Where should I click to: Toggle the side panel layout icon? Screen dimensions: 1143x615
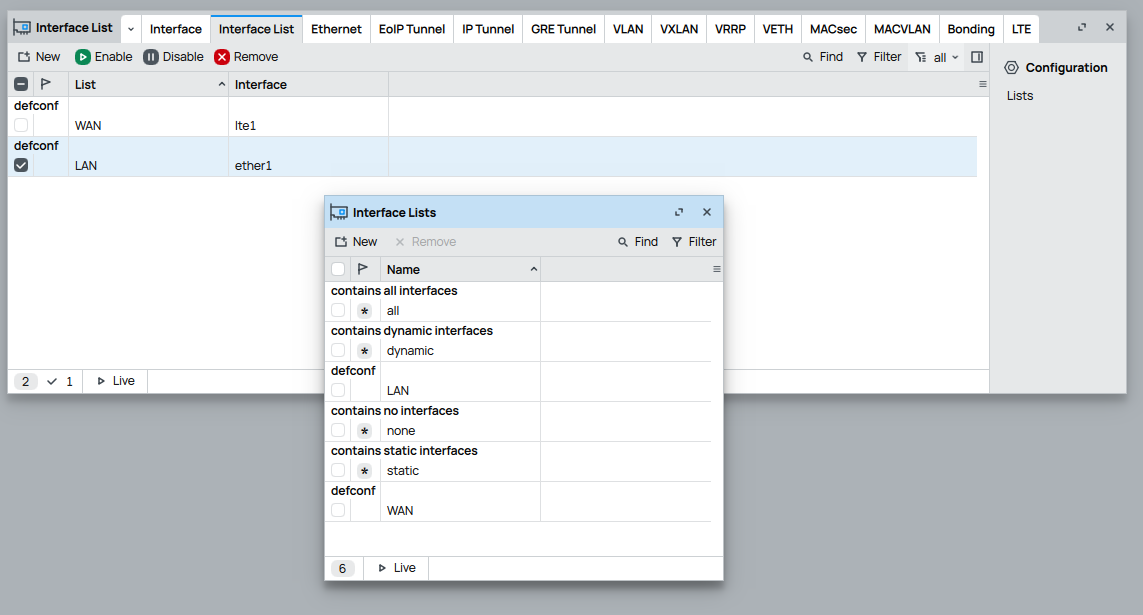coord(977,57)
